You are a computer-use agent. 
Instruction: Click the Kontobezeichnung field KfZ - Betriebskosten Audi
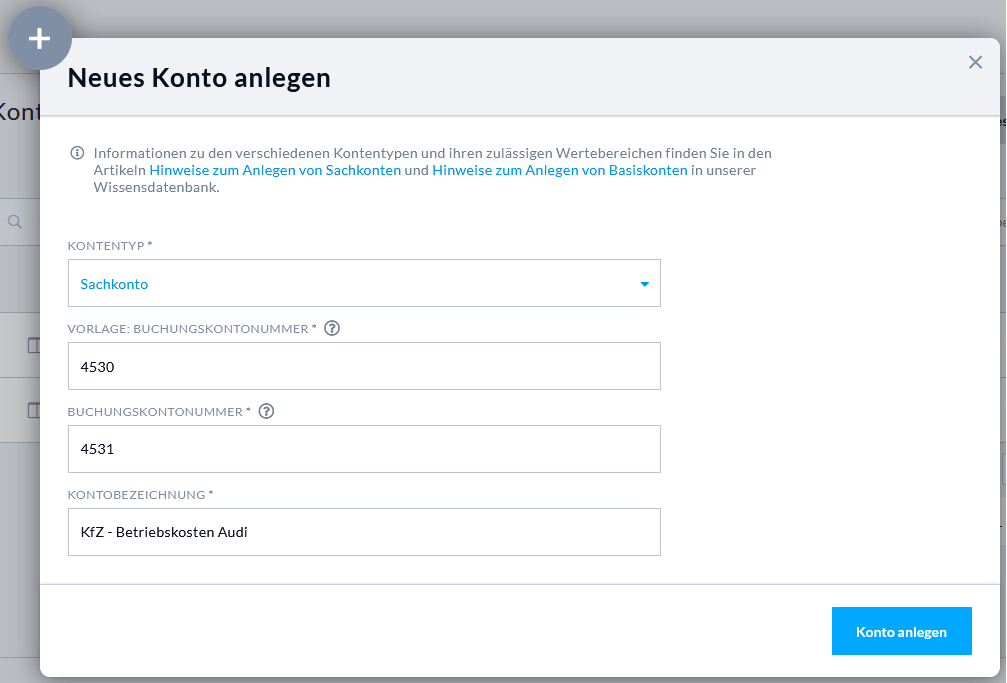tap(363, 532)
